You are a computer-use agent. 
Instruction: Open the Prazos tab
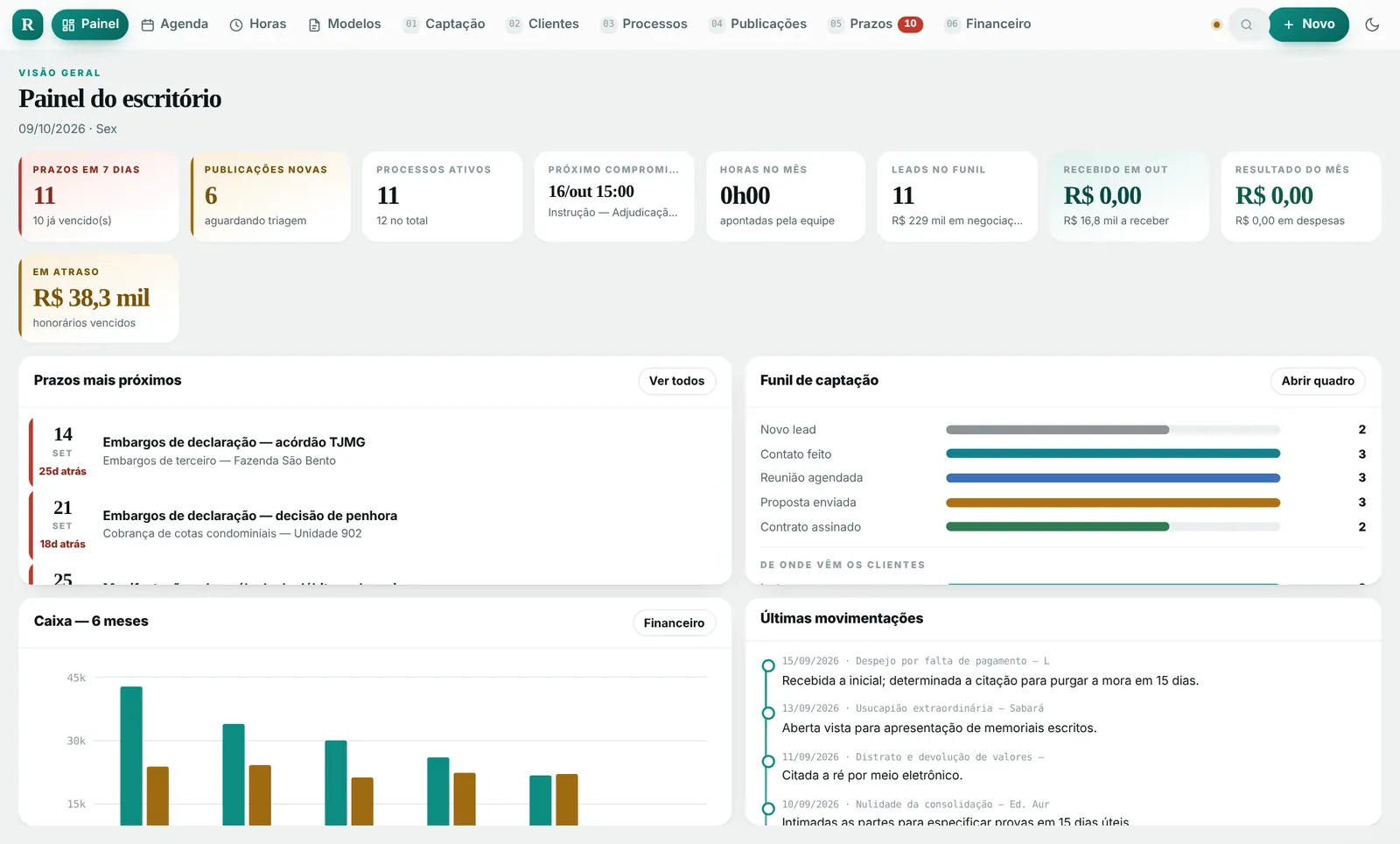(x=875, y=25)
